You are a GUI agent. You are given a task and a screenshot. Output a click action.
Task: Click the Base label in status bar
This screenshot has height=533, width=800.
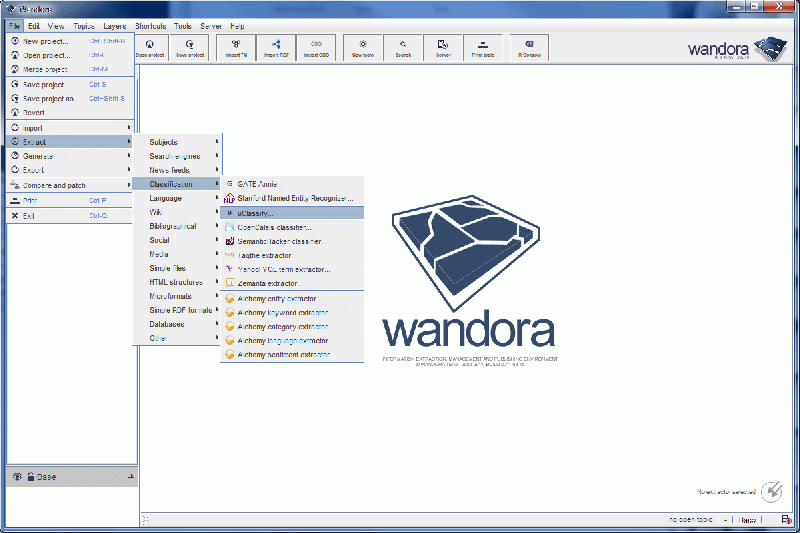(x=747, y=520)
